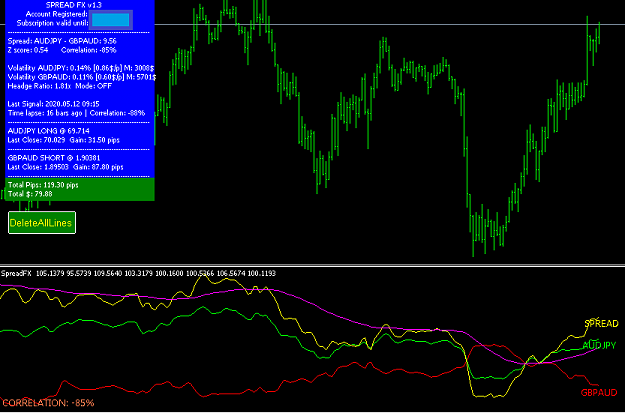This screenshot has height=413, width=625.
Task: Click the 'Z score: 0.54' value
Action: [28, 50]
